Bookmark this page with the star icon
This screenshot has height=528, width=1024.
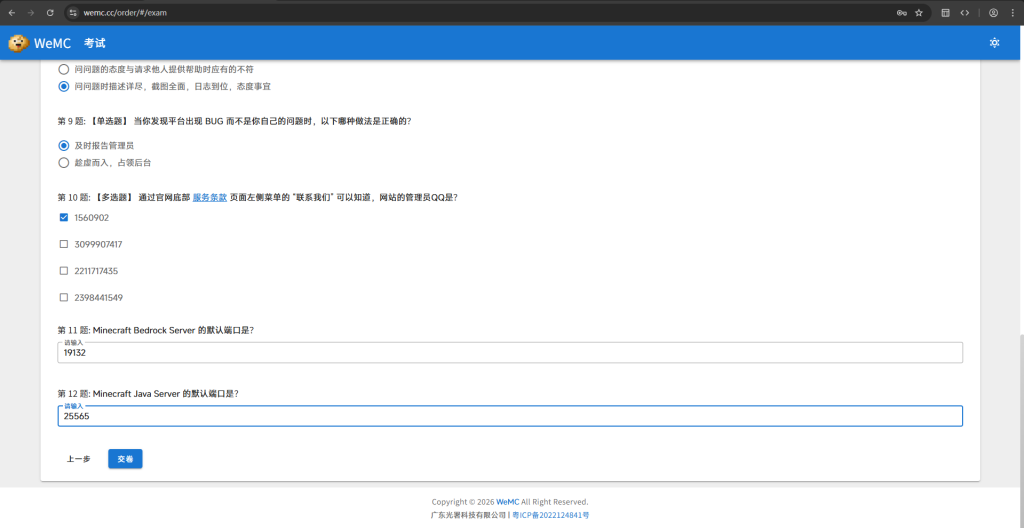[918, 13]
